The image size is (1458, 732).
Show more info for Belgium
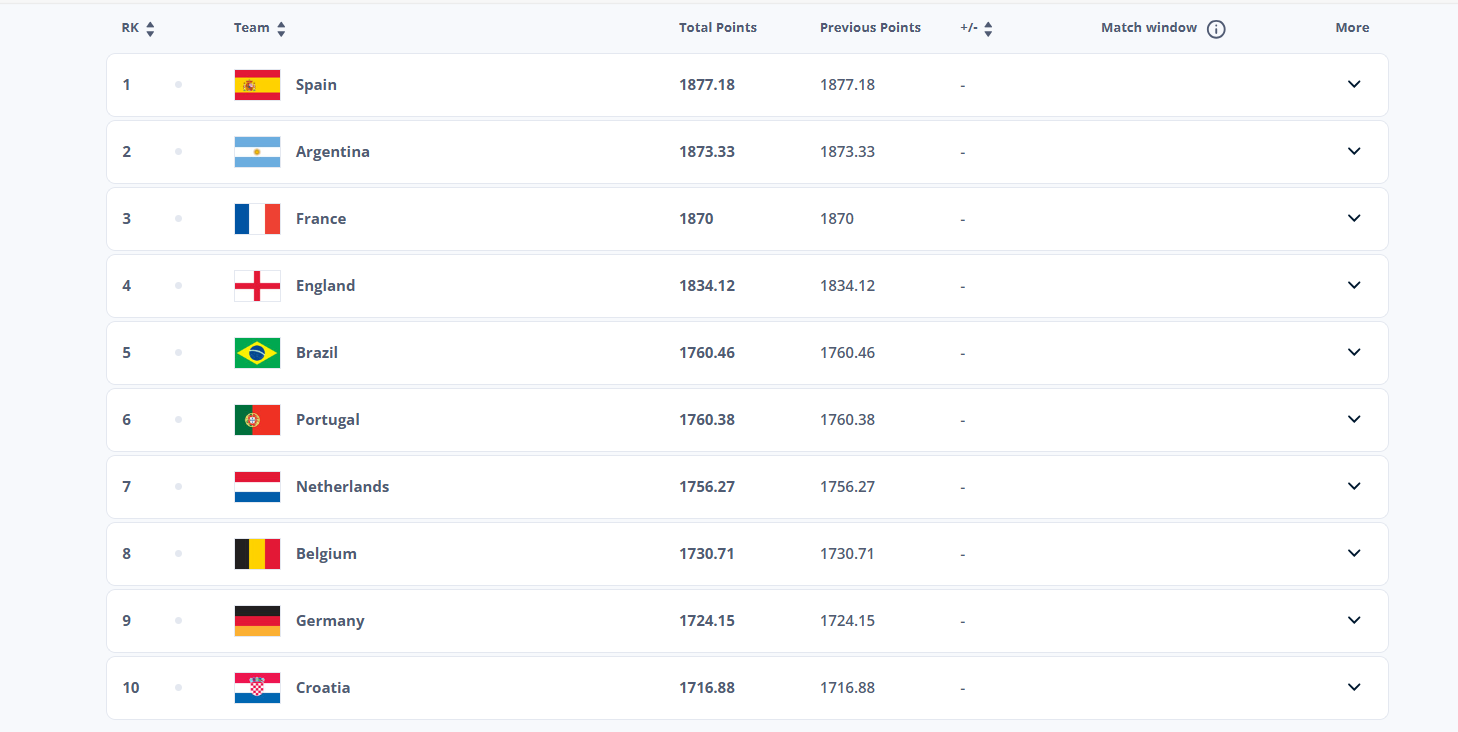[x=1354, y=553]
